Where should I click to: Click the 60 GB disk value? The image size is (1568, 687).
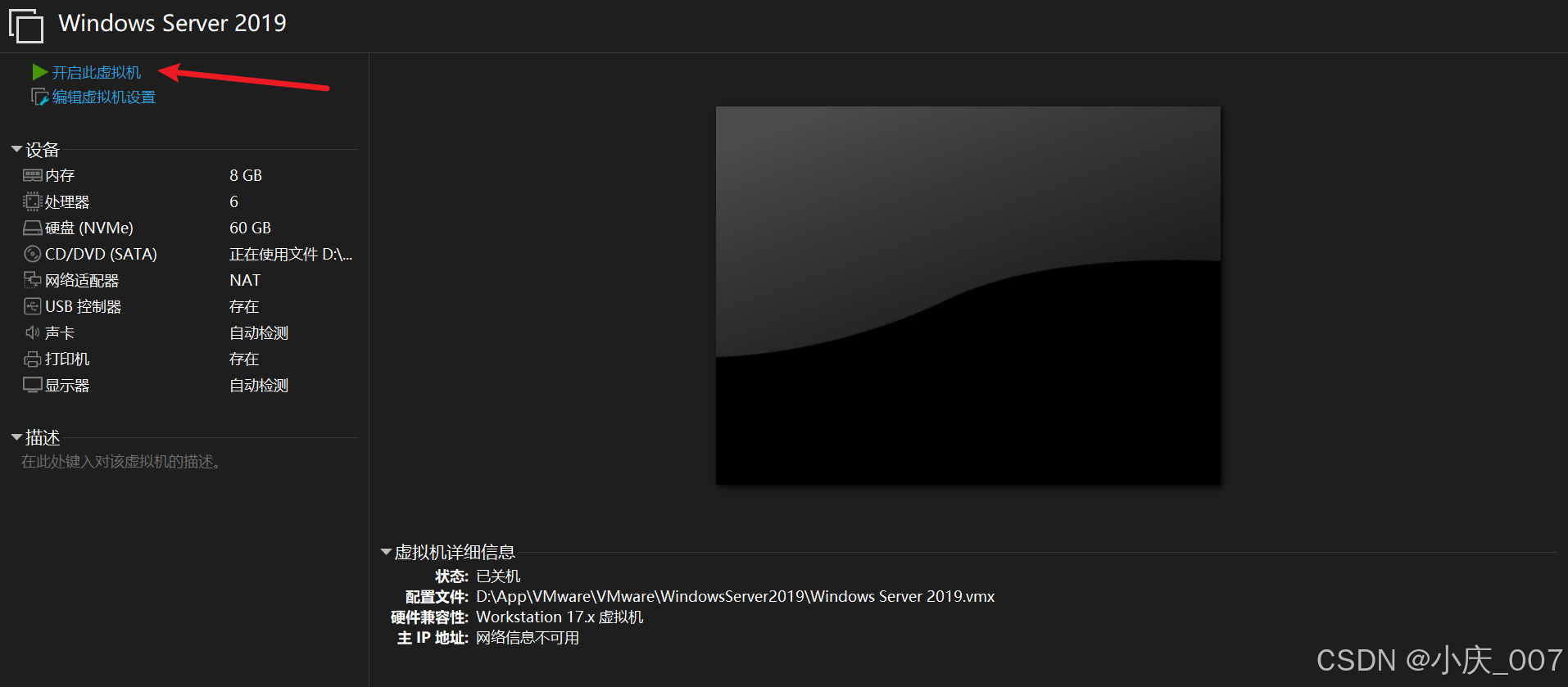point(250,228)
